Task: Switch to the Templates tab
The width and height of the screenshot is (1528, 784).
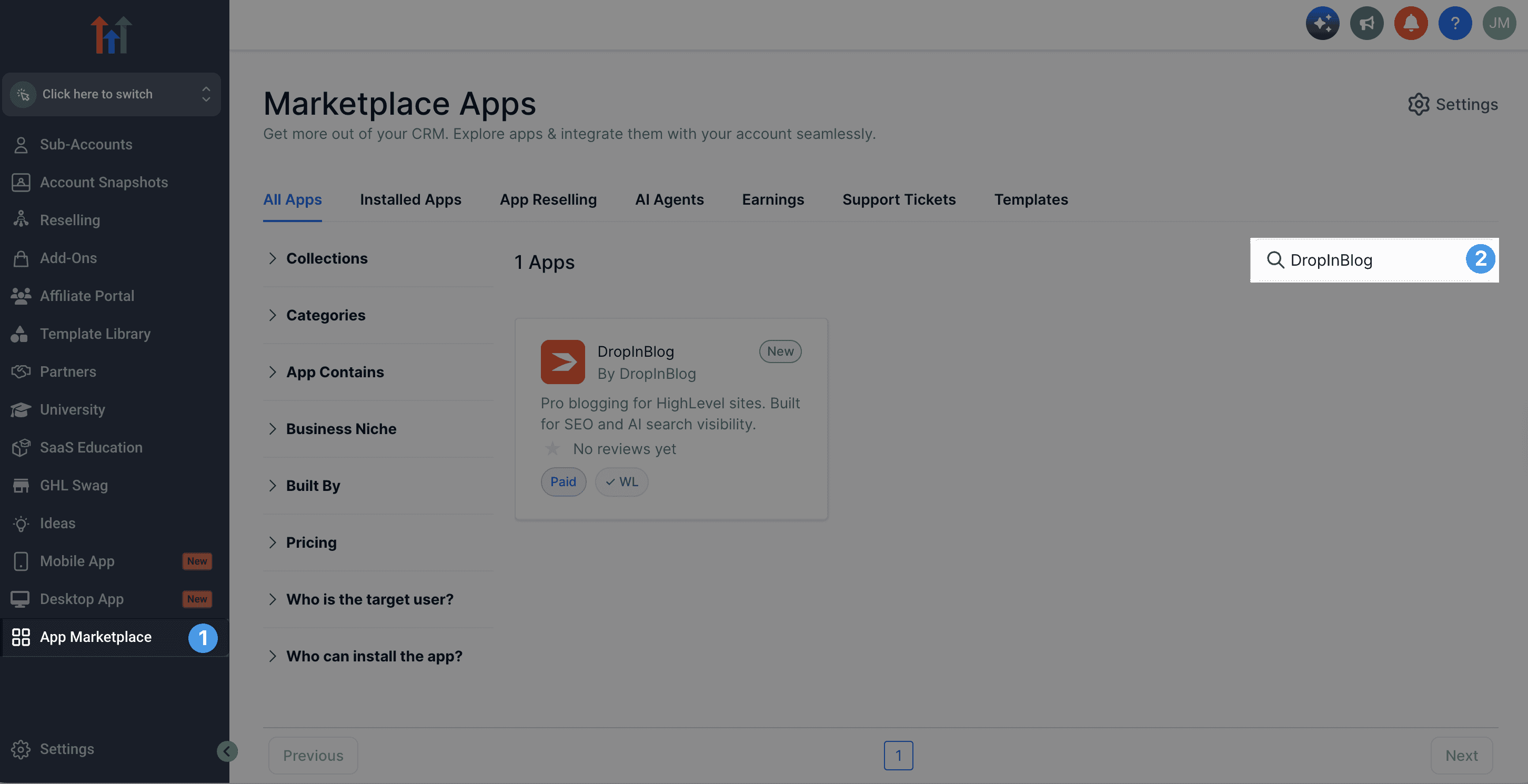Action: tap(1031, 200)
